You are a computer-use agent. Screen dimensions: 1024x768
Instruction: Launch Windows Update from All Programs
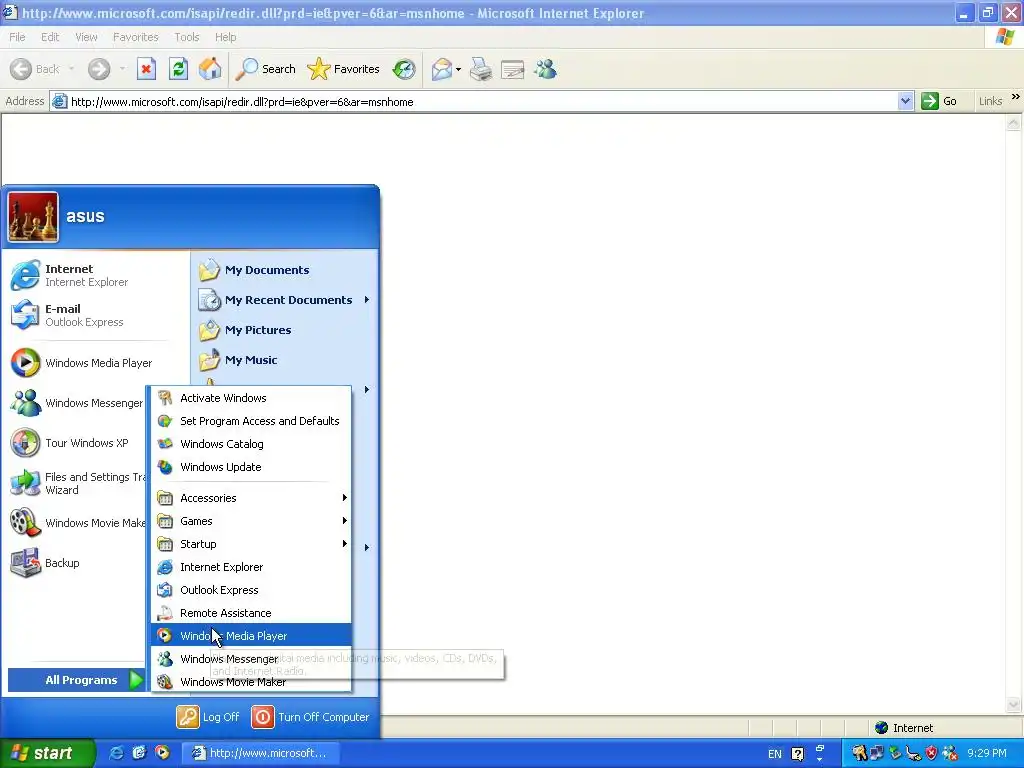[x=251, y=467]
